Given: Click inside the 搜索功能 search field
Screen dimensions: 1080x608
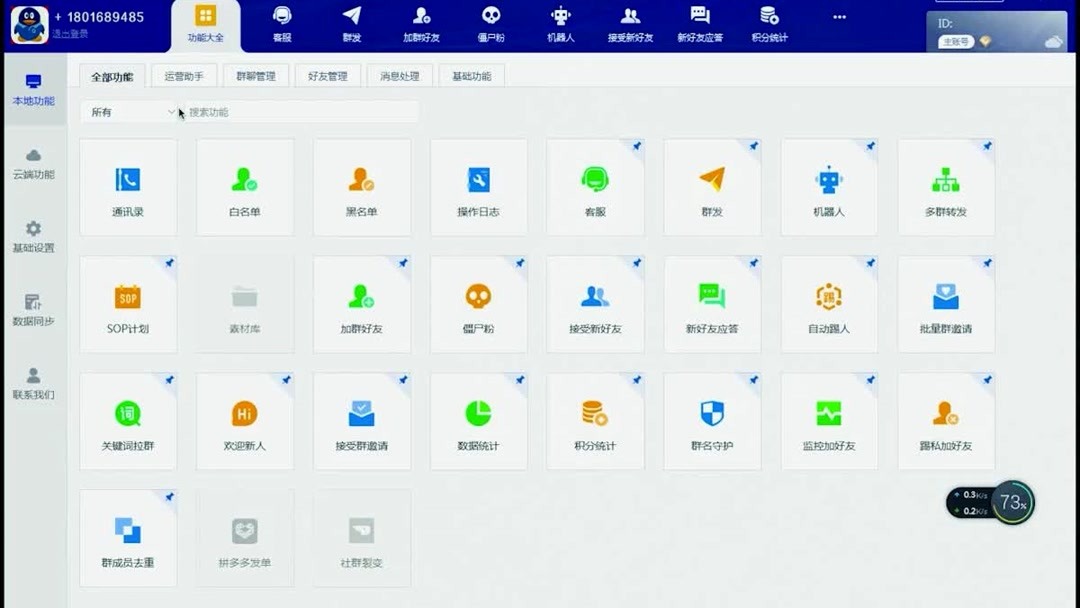Looking at the screenshot, I should point(280,112).
